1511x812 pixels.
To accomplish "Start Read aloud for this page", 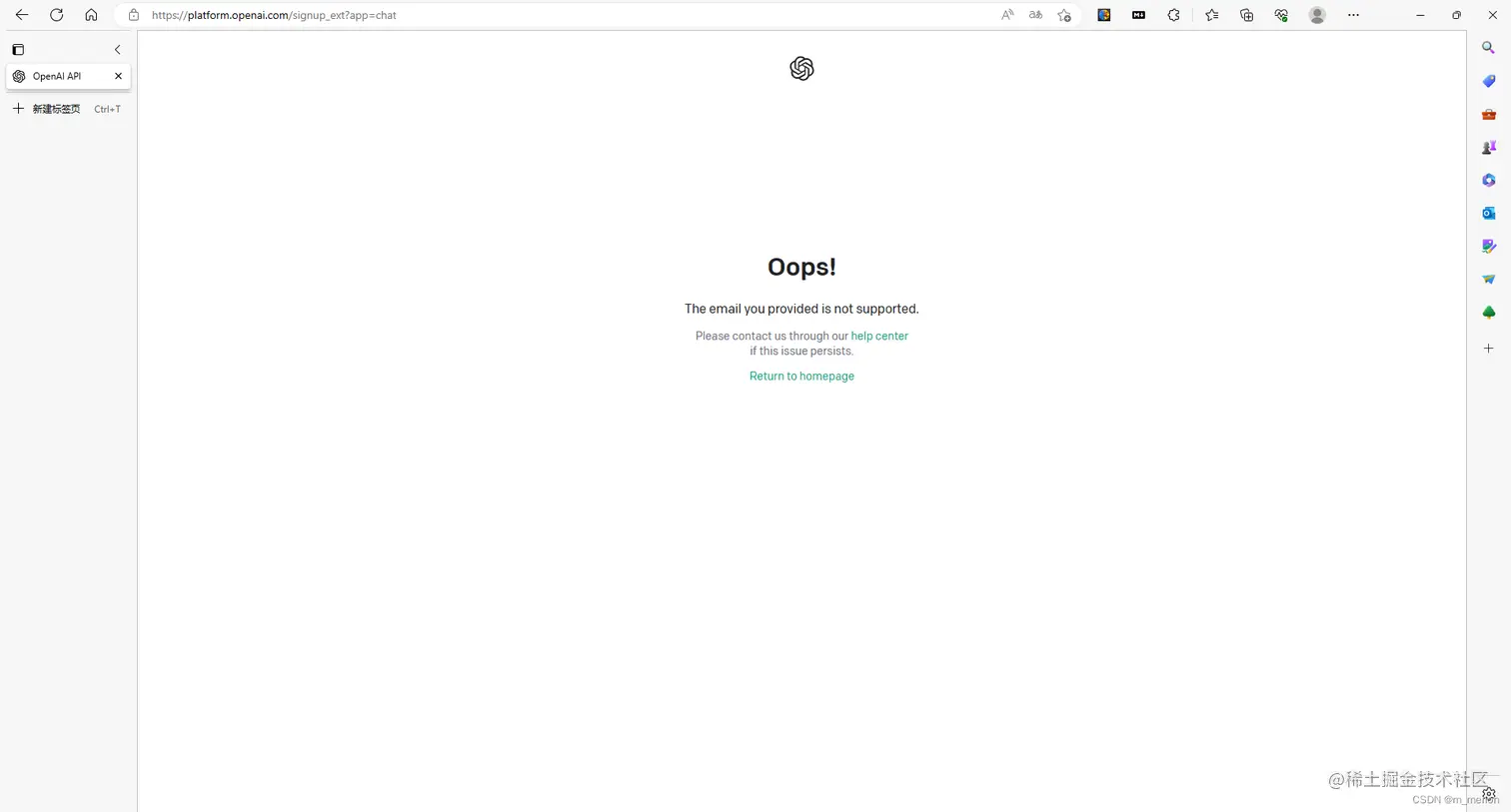I will (1007, 15).
